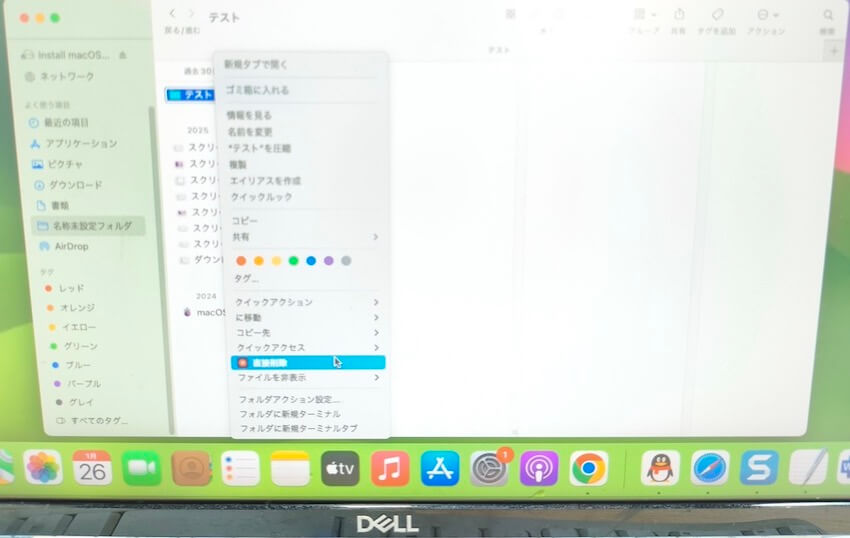Open QQ penguin app in Dock

[x=660, y=468]
